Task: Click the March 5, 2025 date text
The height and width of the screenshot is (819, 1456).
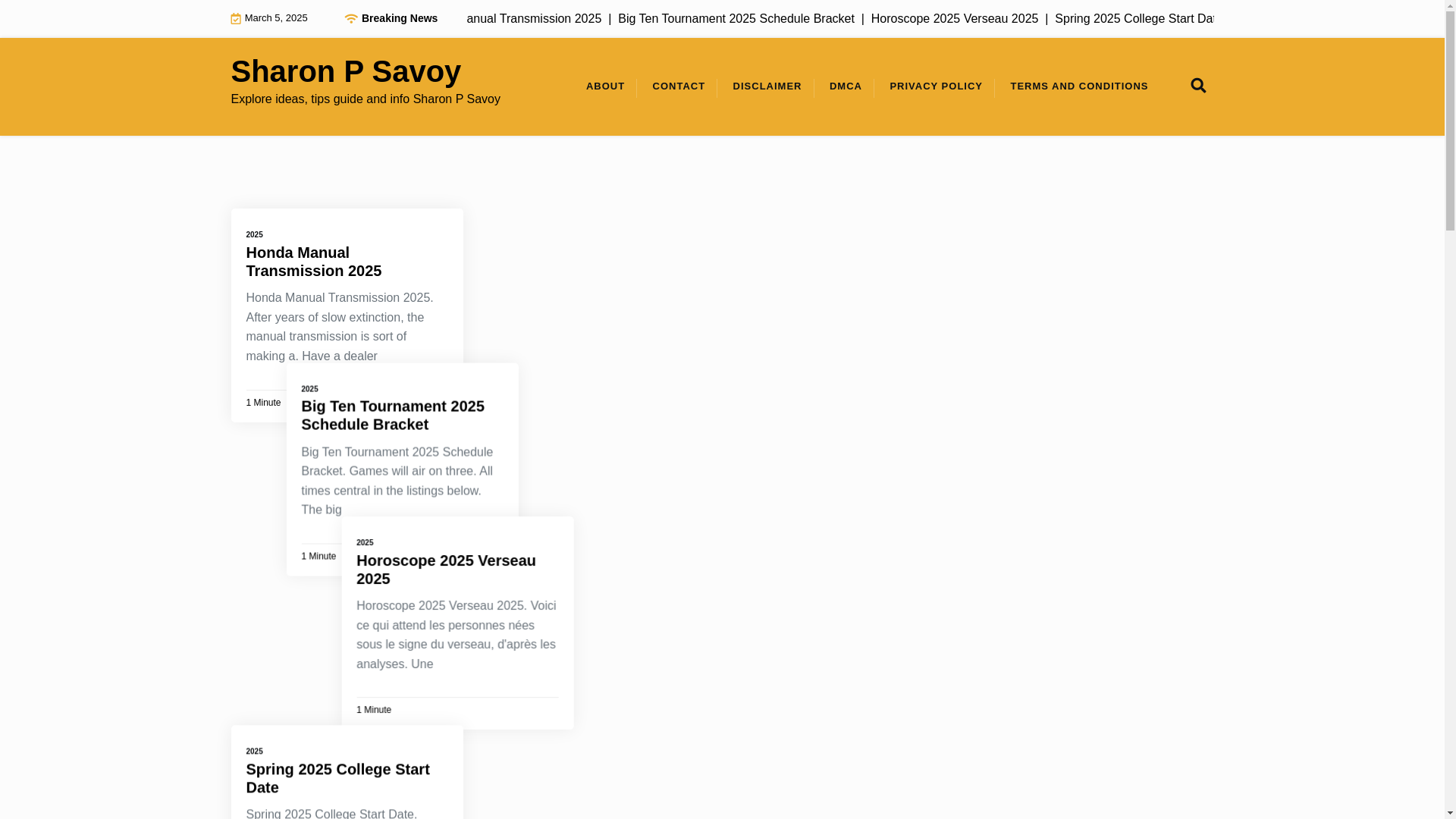Action: pyautogui.click(x=276, y=18)
